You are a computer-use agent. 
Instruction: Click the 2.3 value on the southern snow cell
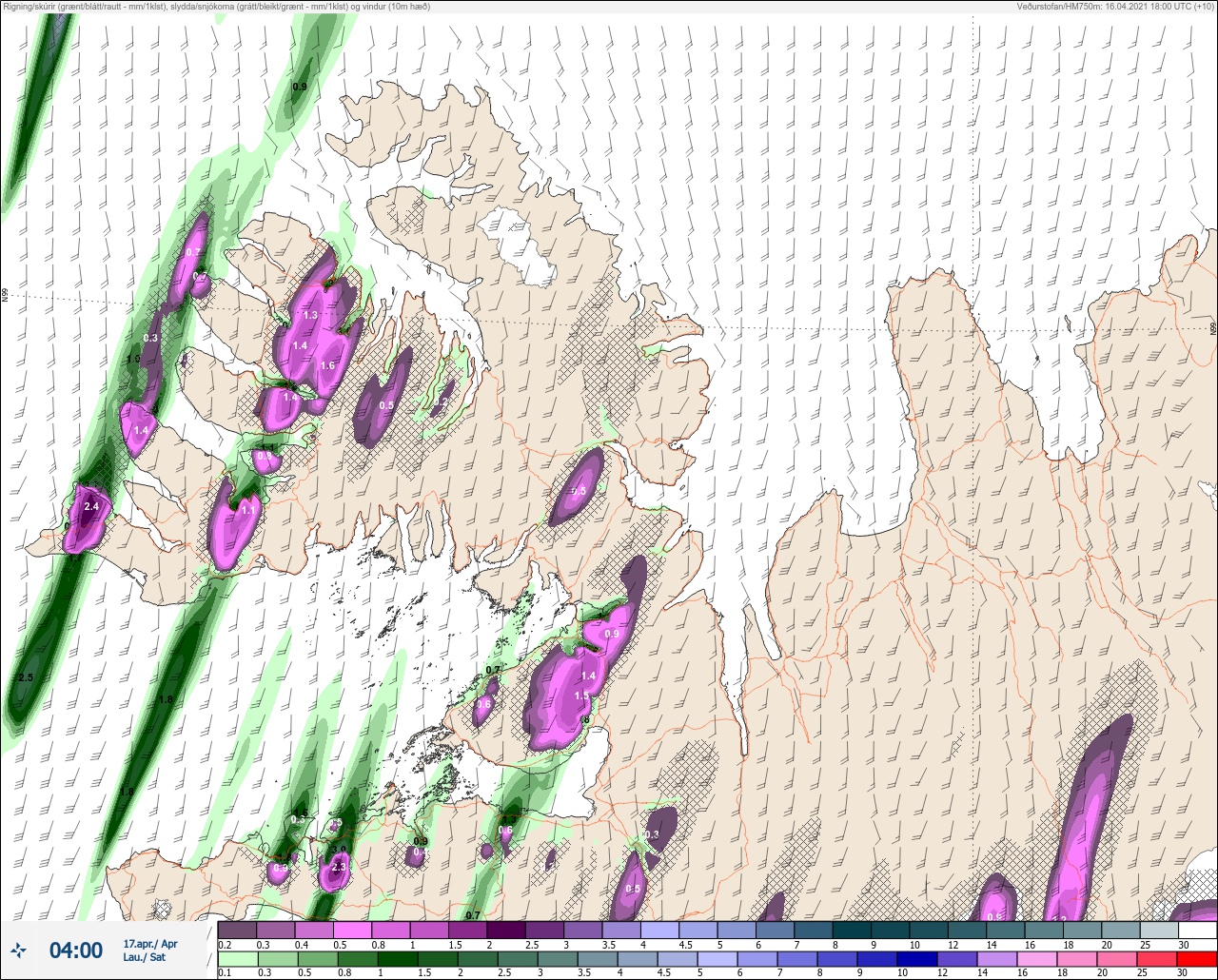pos(339,867)
